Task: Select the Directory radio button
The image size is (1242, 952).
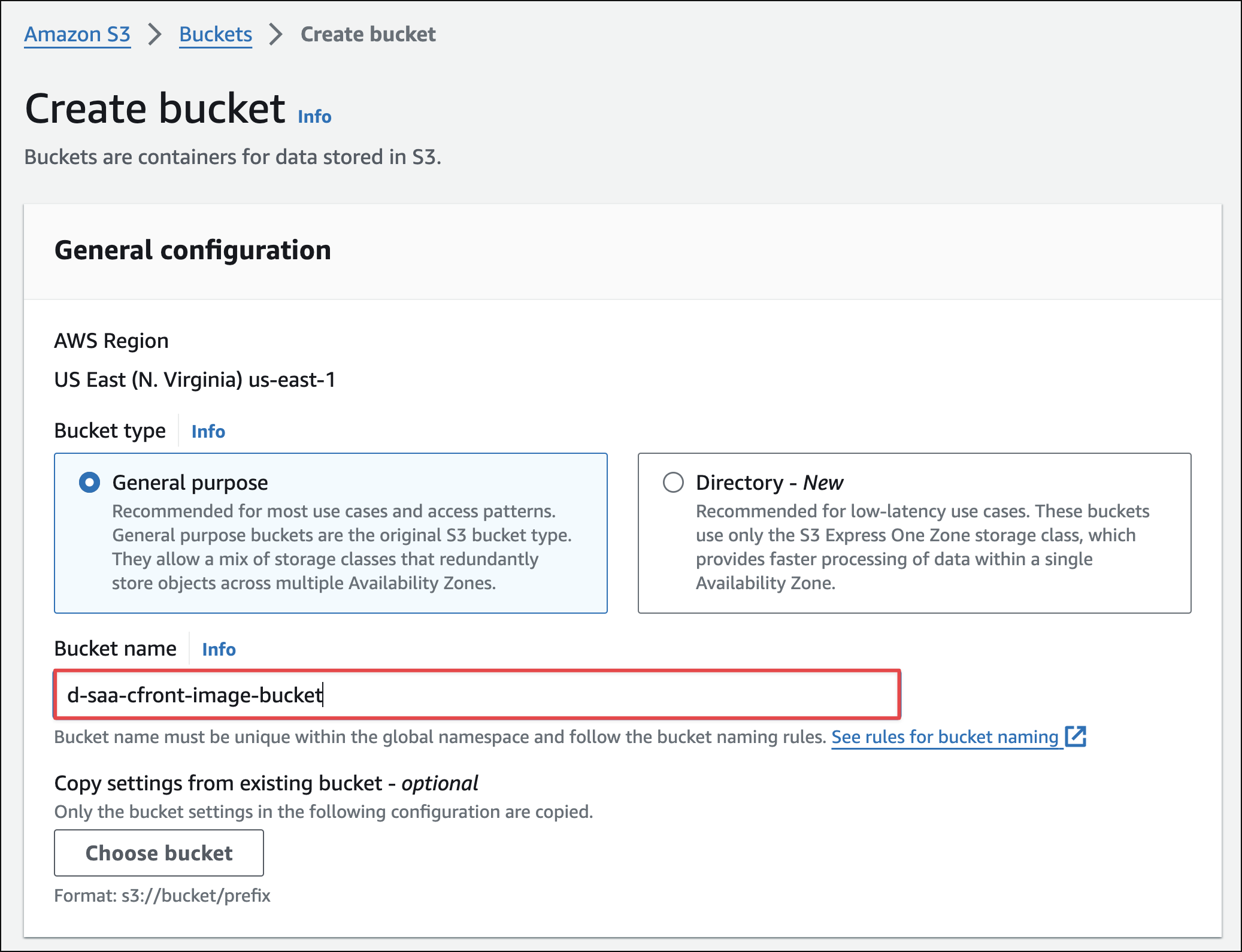Action: click(x=673, y=483)
